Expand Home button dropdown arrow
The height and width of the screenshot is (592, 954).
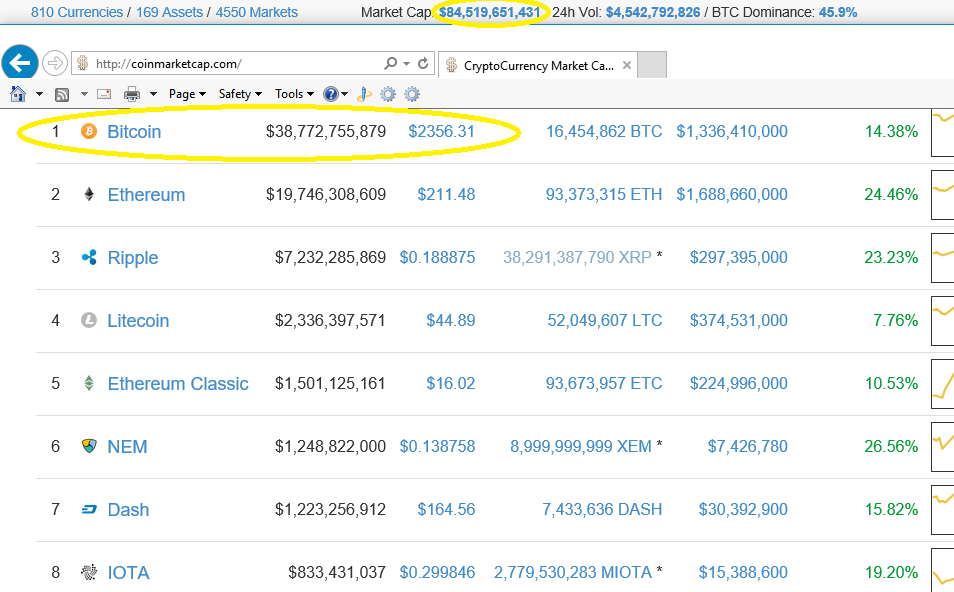(x=40, y=94)
